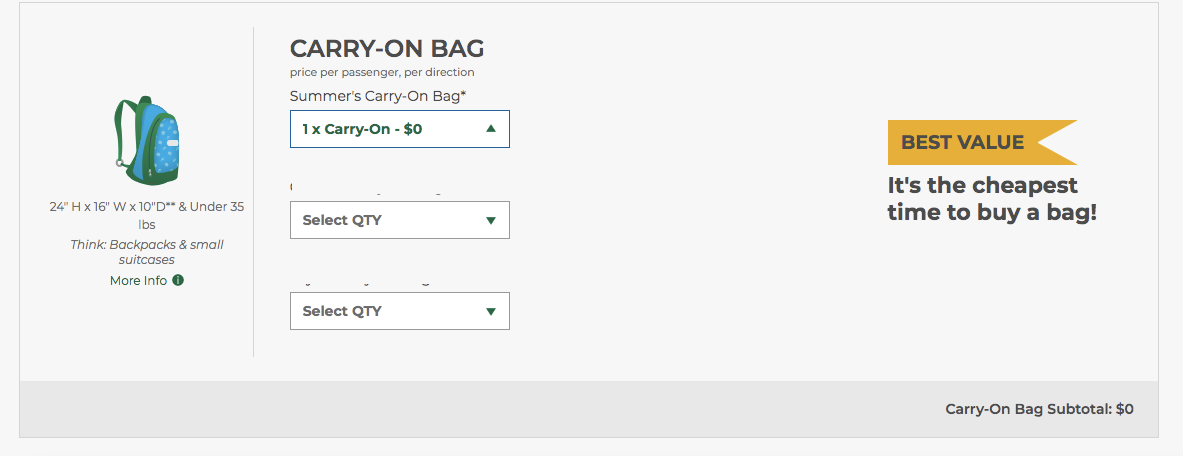Click the 'Backpacks & small suitcases' hint text

tap(147, 252)
